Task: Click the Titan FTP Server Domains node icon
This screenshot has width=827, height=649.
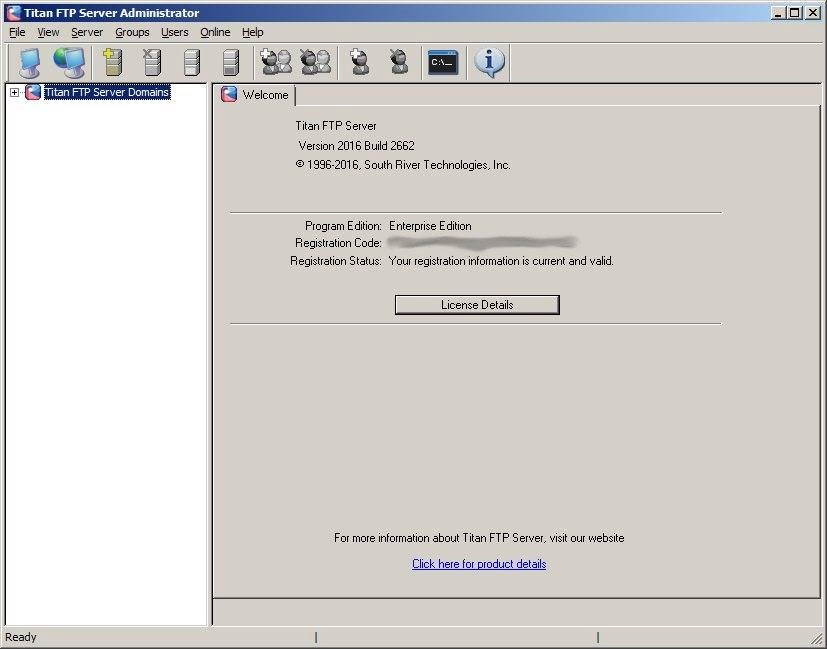Action: point(33,92)
